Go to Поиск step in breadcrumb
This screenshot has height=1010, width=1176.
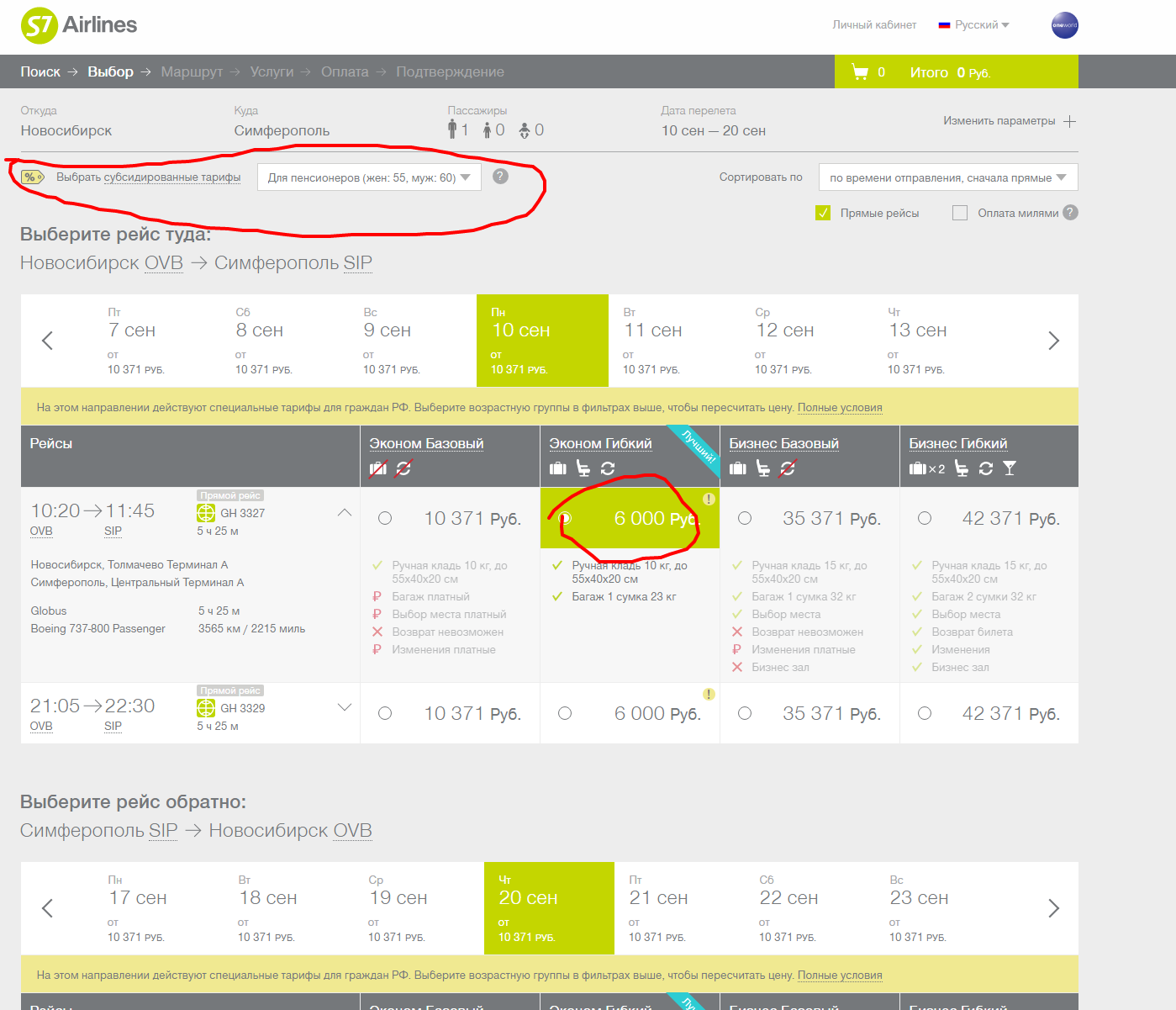(x=40, y=72)
